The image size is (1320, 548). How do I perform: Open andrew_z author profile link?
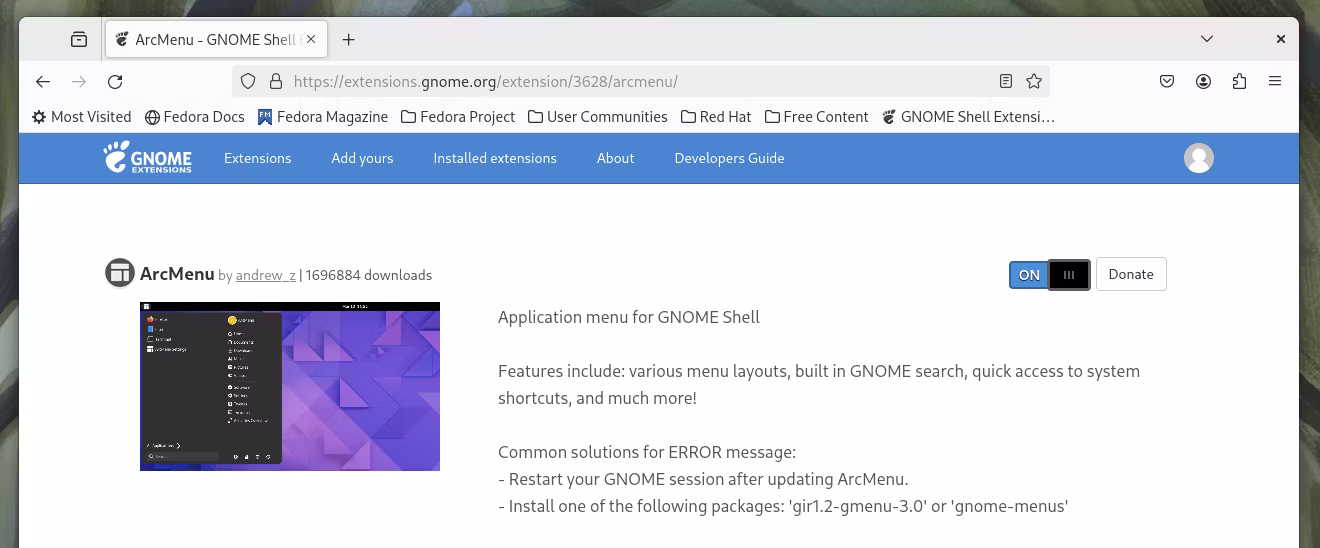tap(266, 276)
